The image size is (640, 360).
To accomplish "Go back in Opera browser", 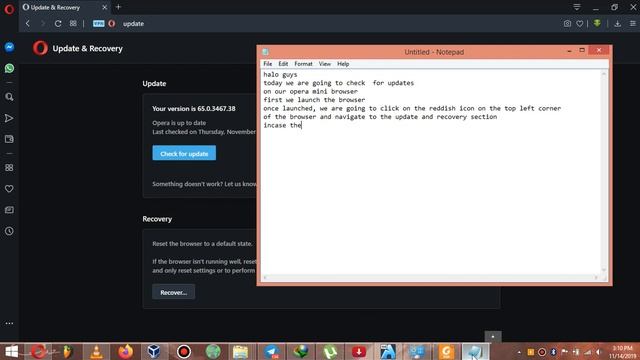I will 28,24.
